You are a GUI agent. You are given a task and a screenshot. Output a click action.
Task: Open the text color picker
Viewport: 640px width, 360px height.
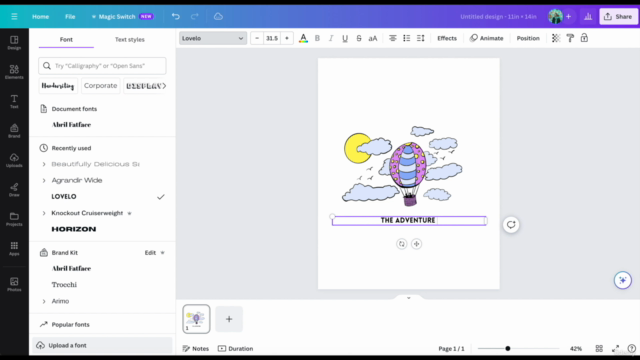(303, 38)
